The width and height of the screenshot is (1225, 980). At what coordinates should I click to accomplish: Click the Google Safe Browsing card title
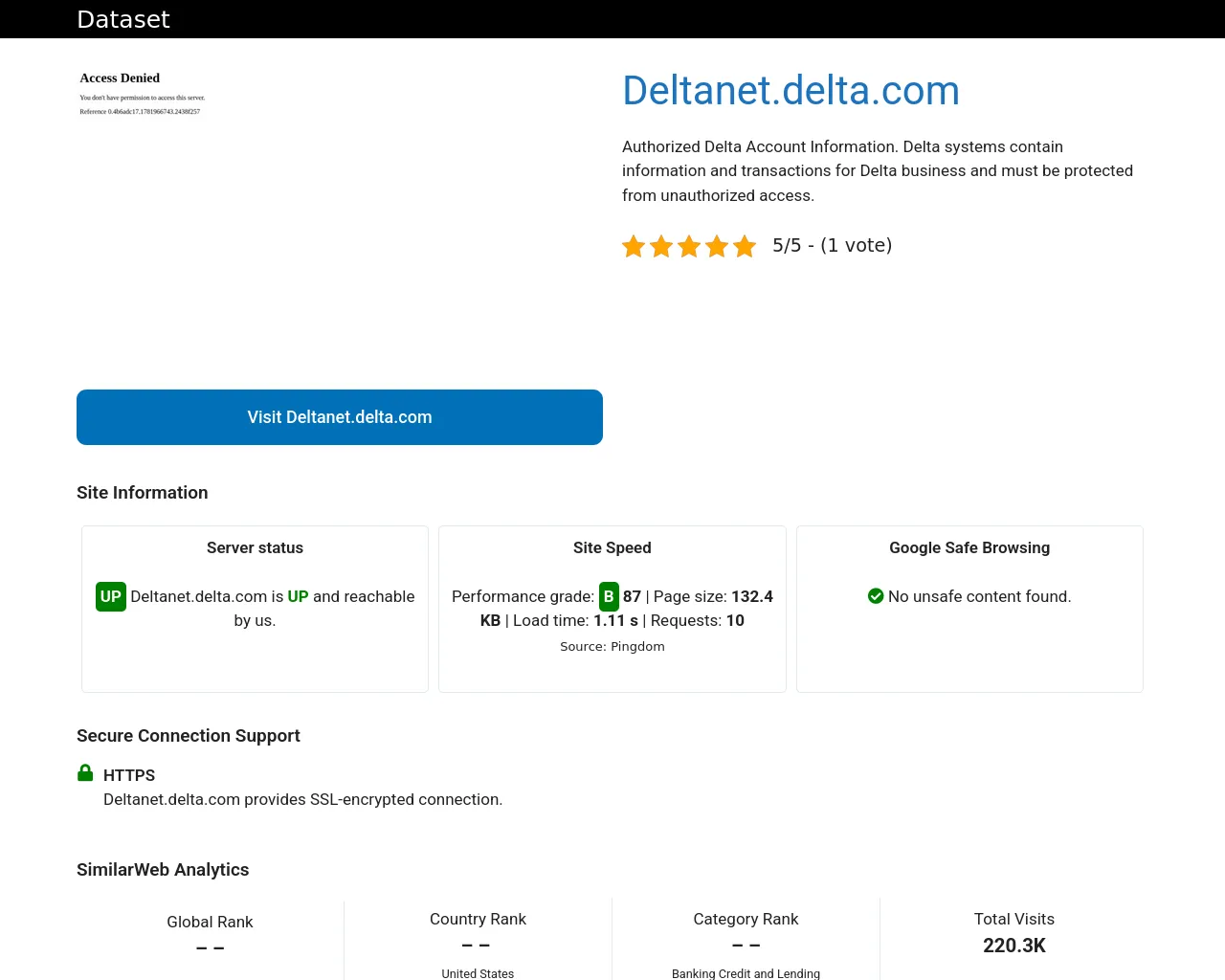(969, 548)
